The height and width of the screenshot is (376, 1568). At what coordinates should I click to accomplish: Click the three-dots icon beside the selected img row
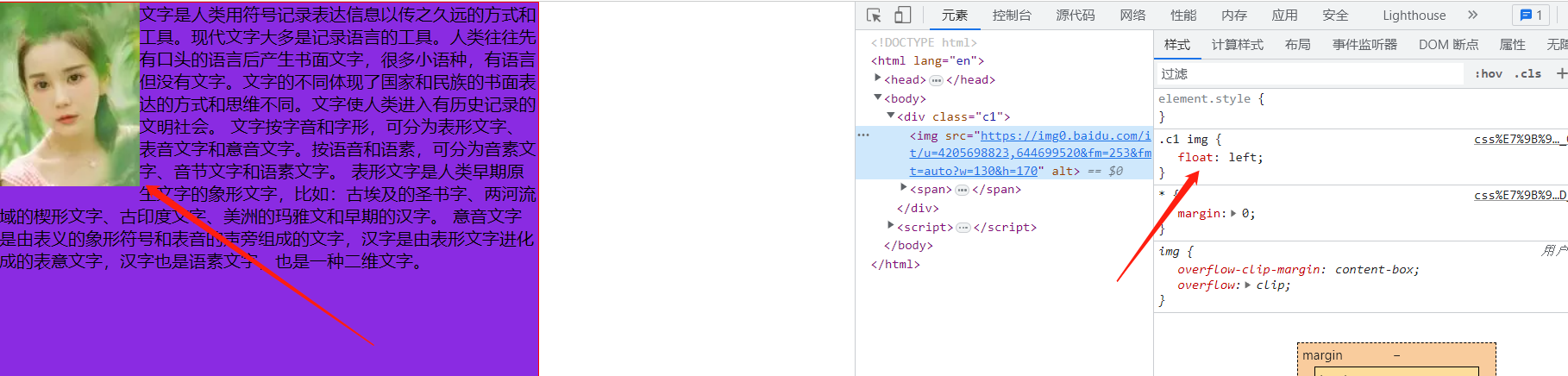tap(863, 135)
